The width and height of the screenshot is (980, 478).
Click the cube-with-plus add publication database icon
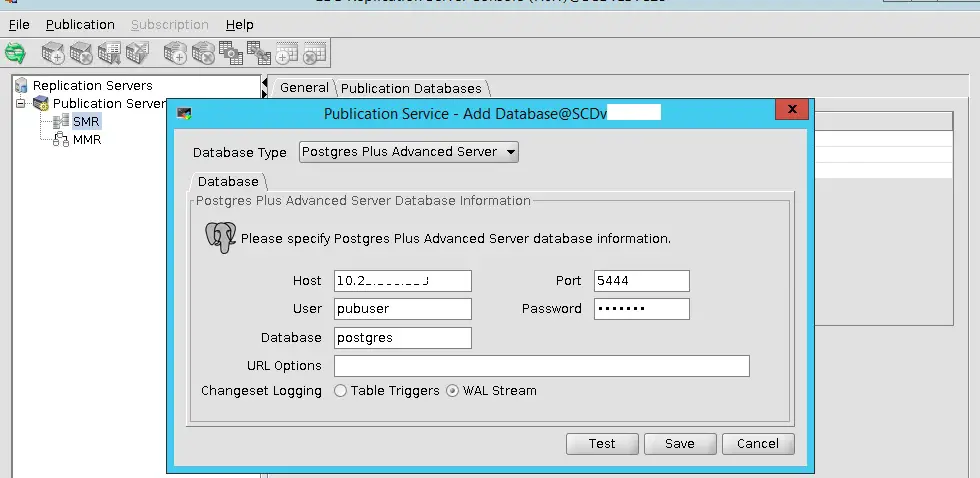(53, 53)
